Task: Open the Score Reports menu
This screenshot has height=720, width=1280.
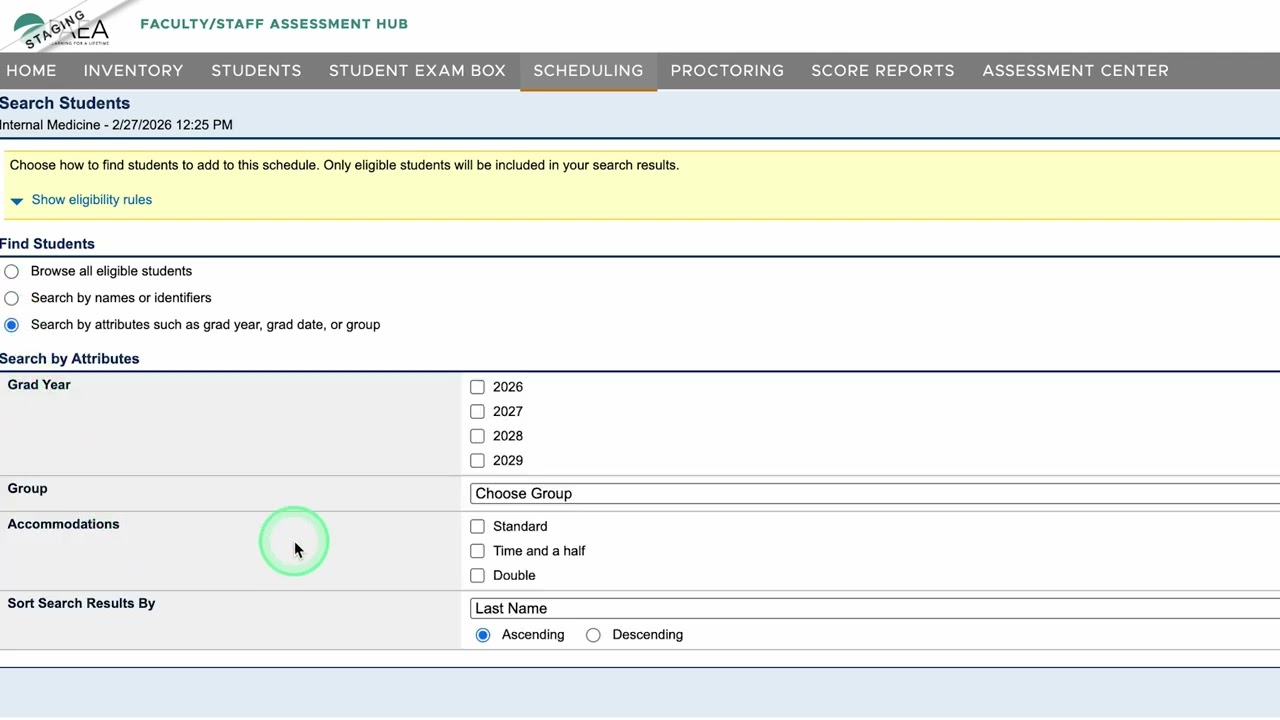Action: (882, 71)
